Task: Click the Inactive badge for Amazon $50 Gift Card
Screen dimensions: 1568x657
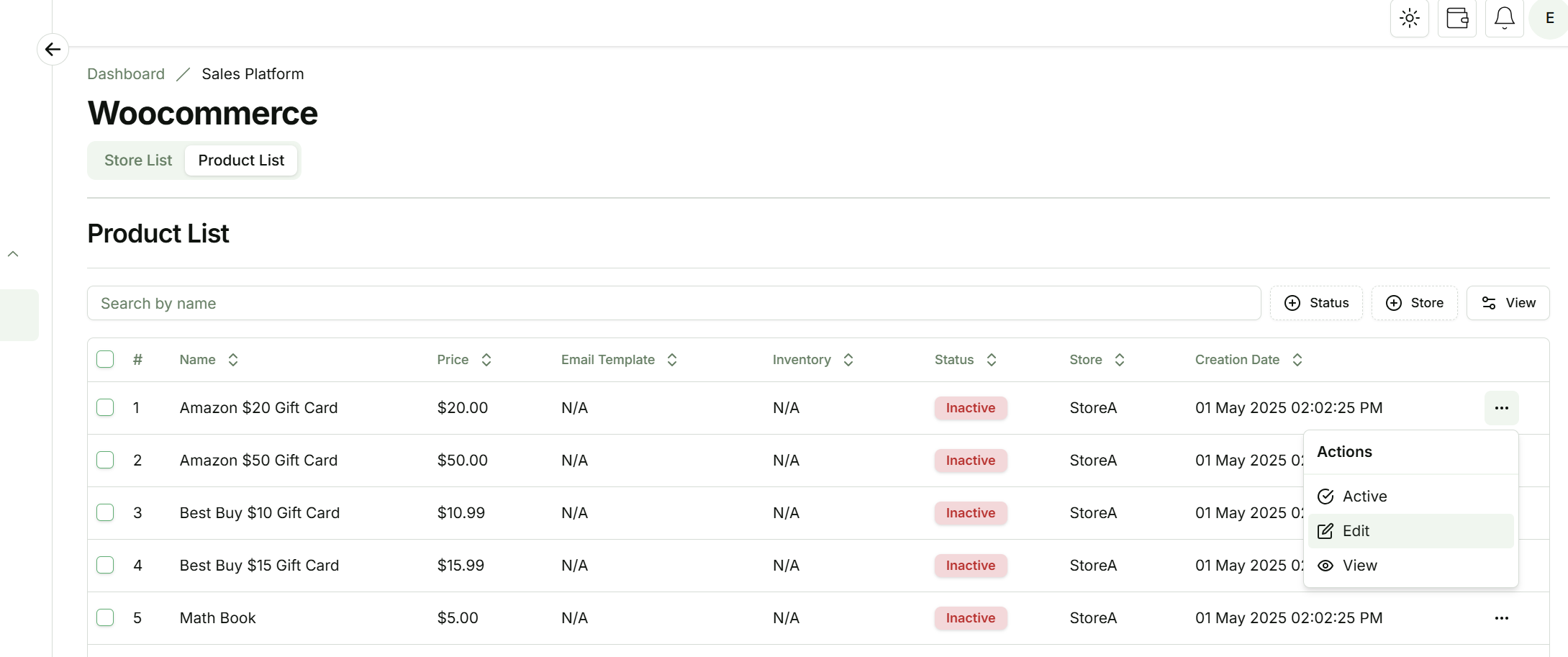Action: [x=971, y=461]
